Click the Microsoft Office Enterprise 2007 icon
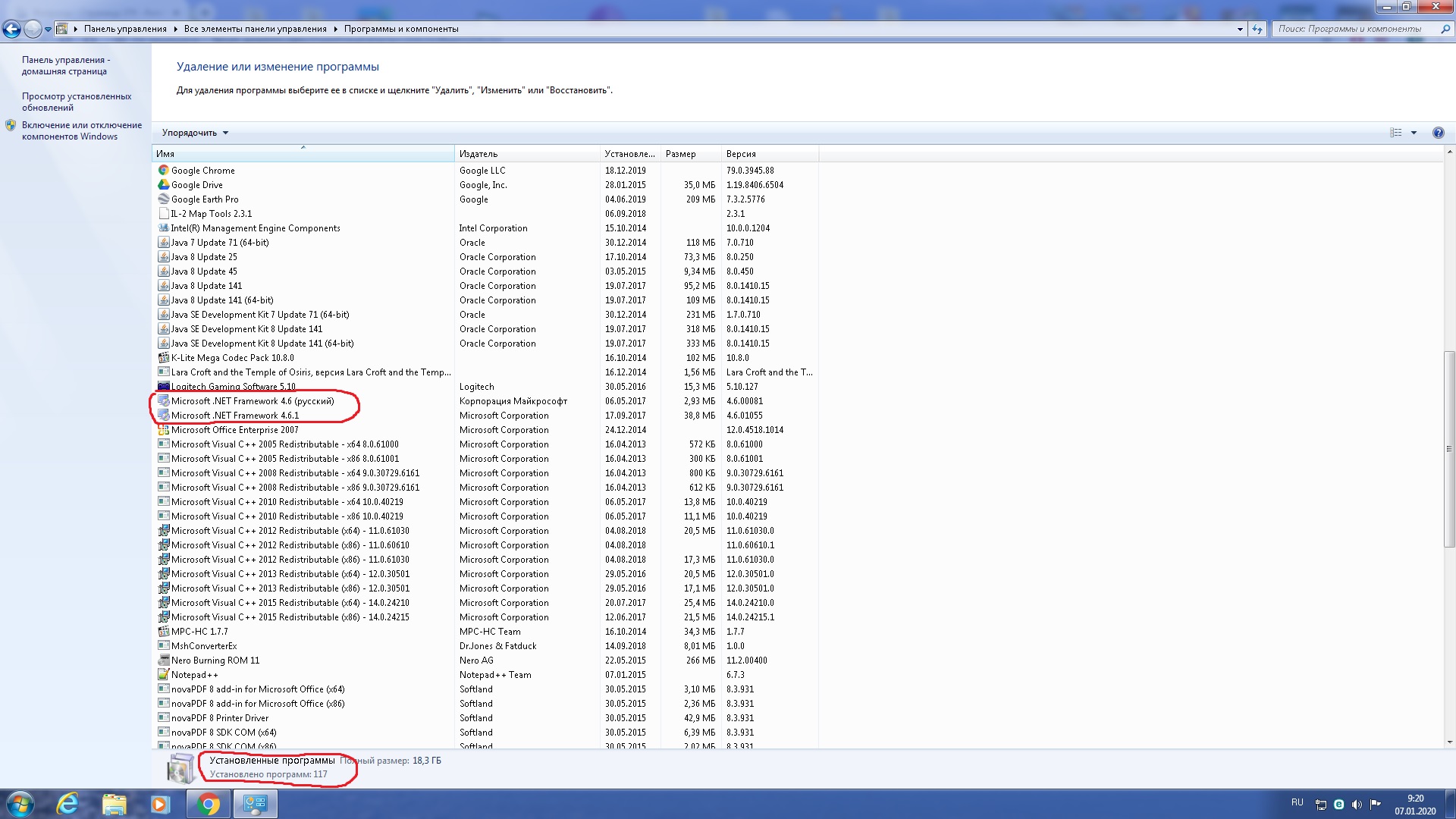Viewport: 1456px width, 819px height. (163, 430)
